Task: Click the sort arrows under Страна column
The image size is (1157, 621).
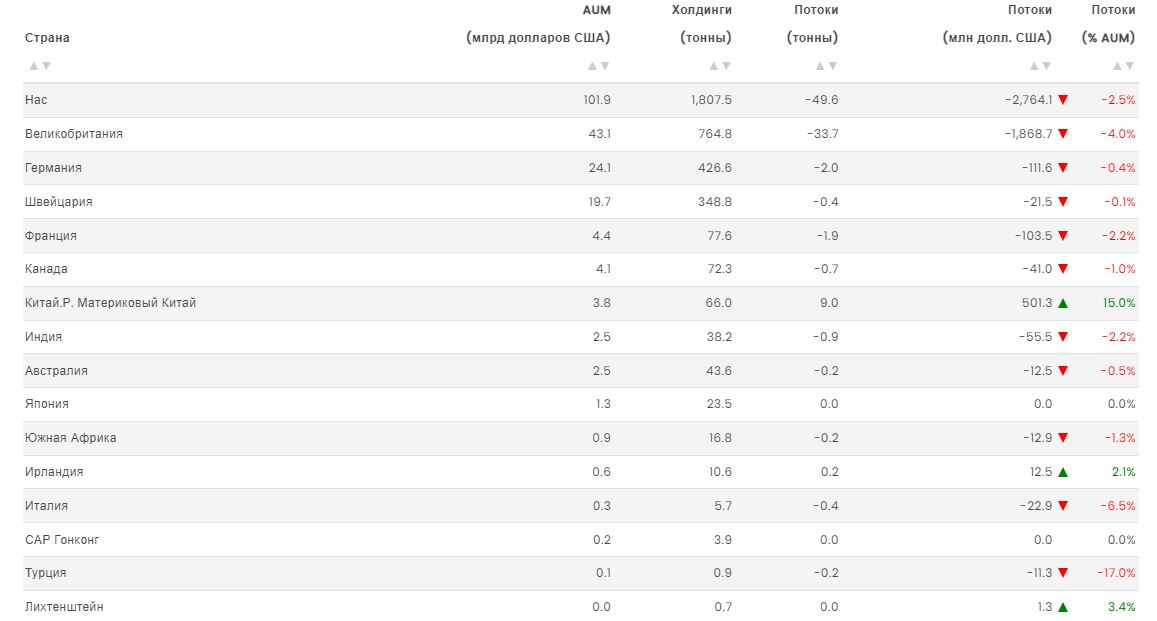Action: [x=40, y=66]
